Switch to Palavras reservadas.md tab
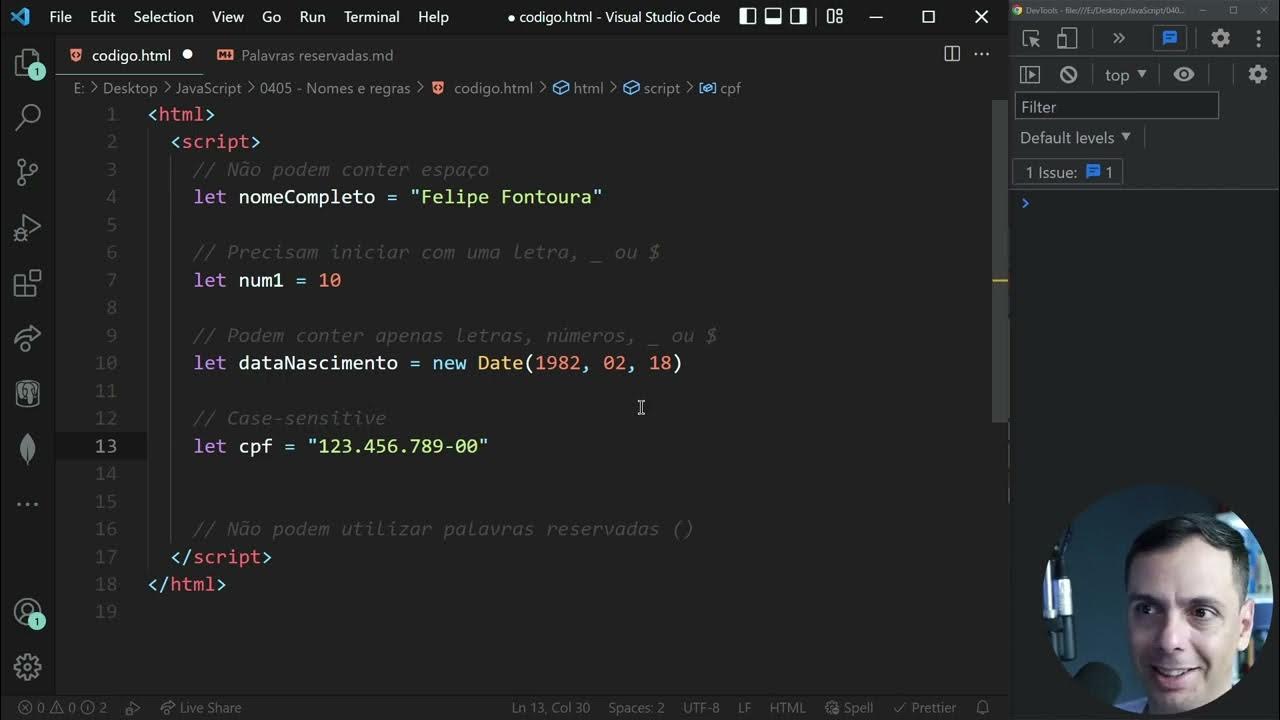The image size is (1280, 720). (316, 55)
